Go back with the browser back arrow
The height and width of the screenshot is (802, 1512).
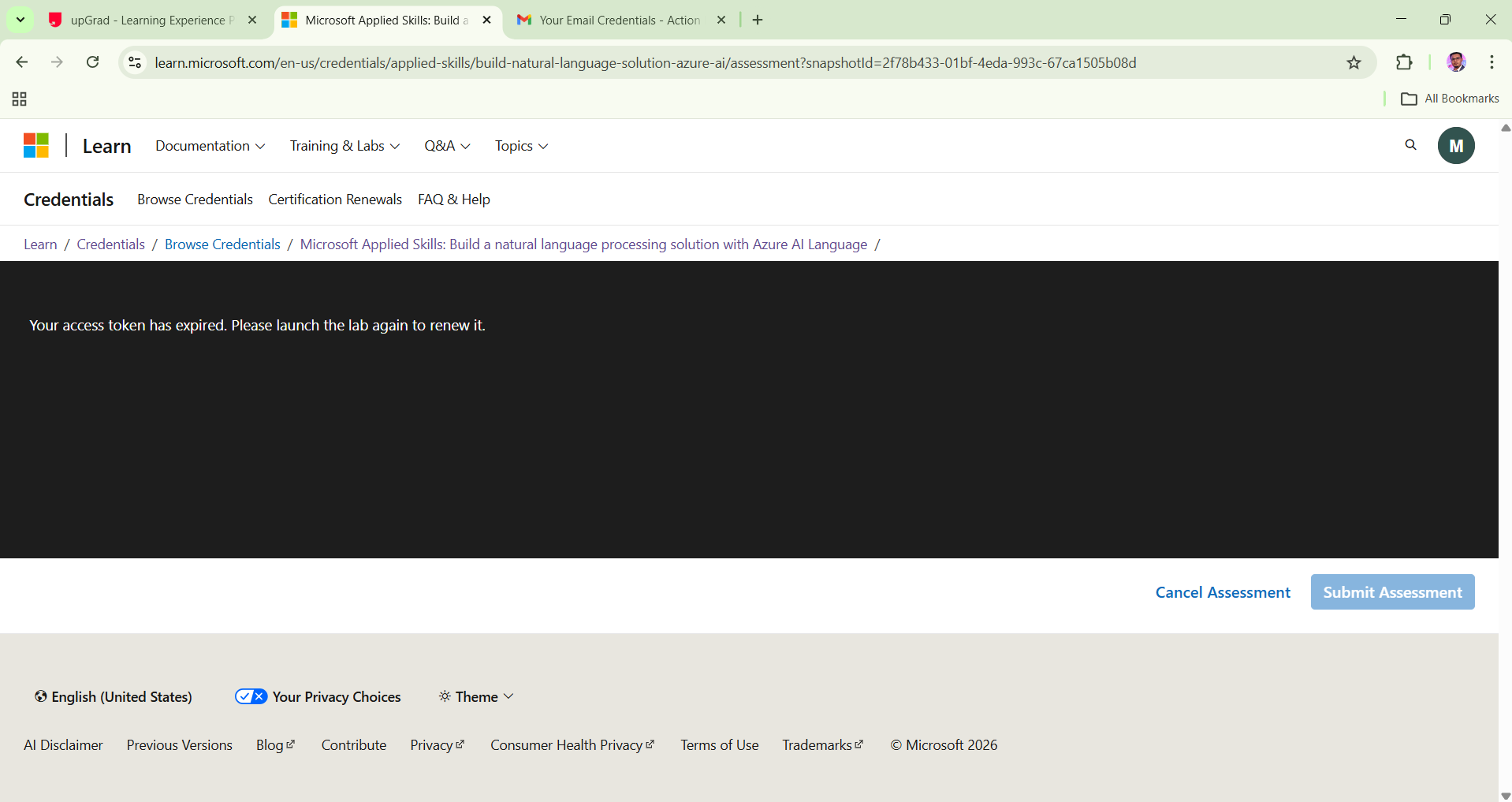[x=22, y=62]
